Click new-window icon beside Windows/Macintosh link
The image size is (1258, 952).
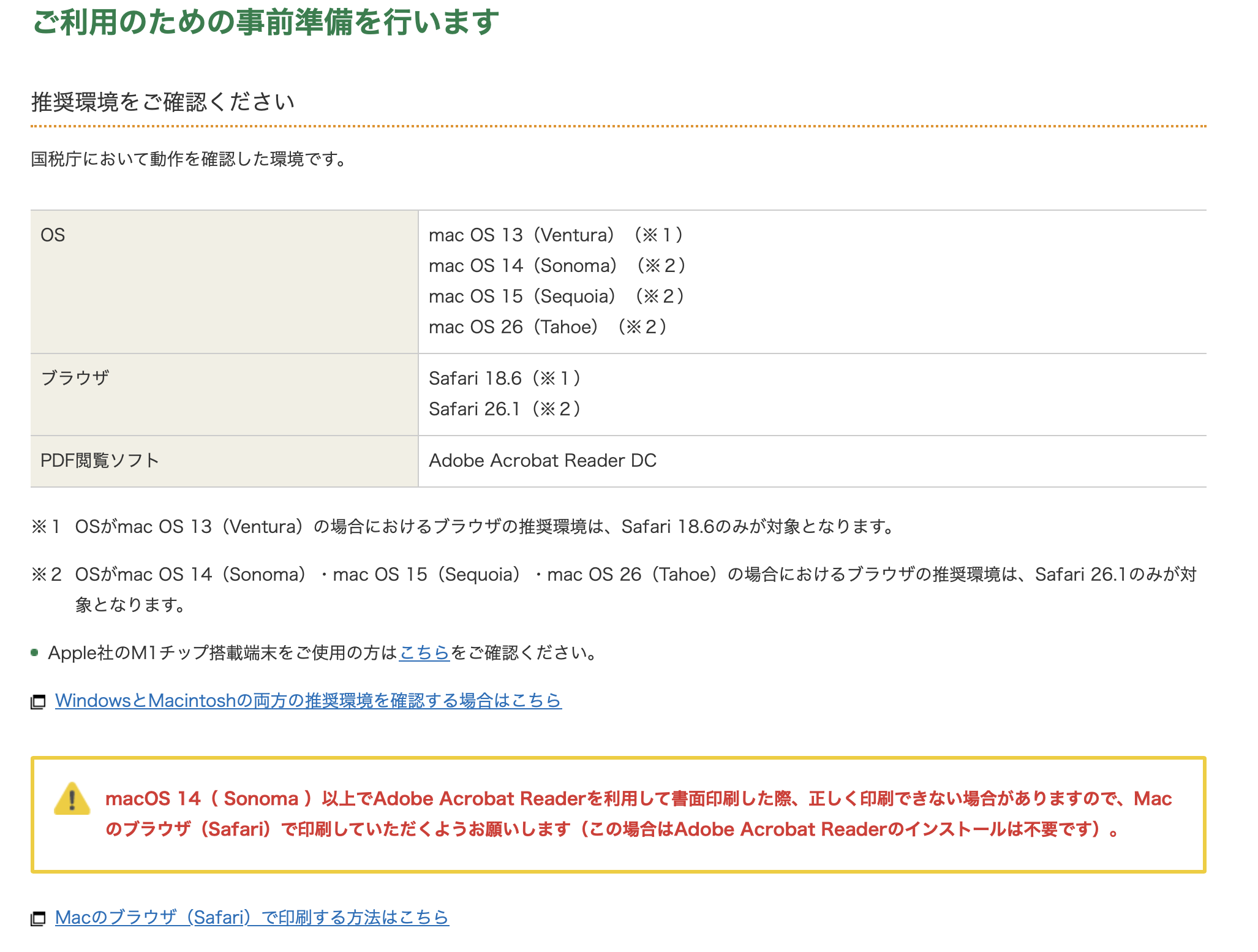pos(38,701)
